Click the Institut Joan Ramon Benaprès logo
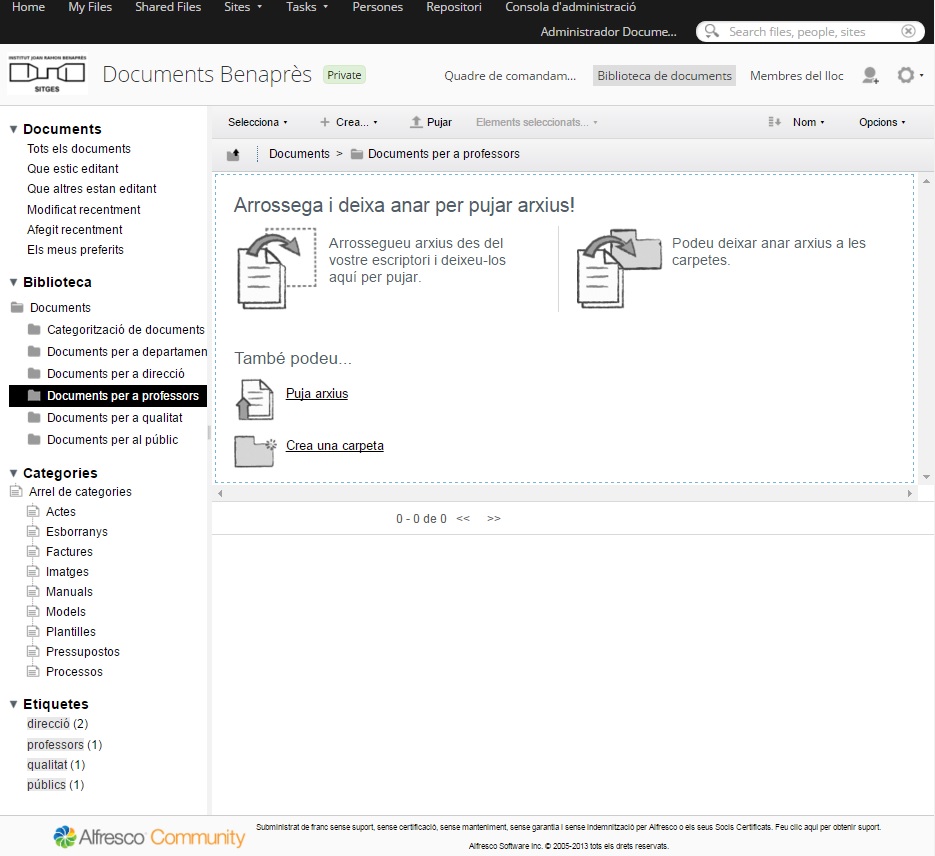 [47, 75]
